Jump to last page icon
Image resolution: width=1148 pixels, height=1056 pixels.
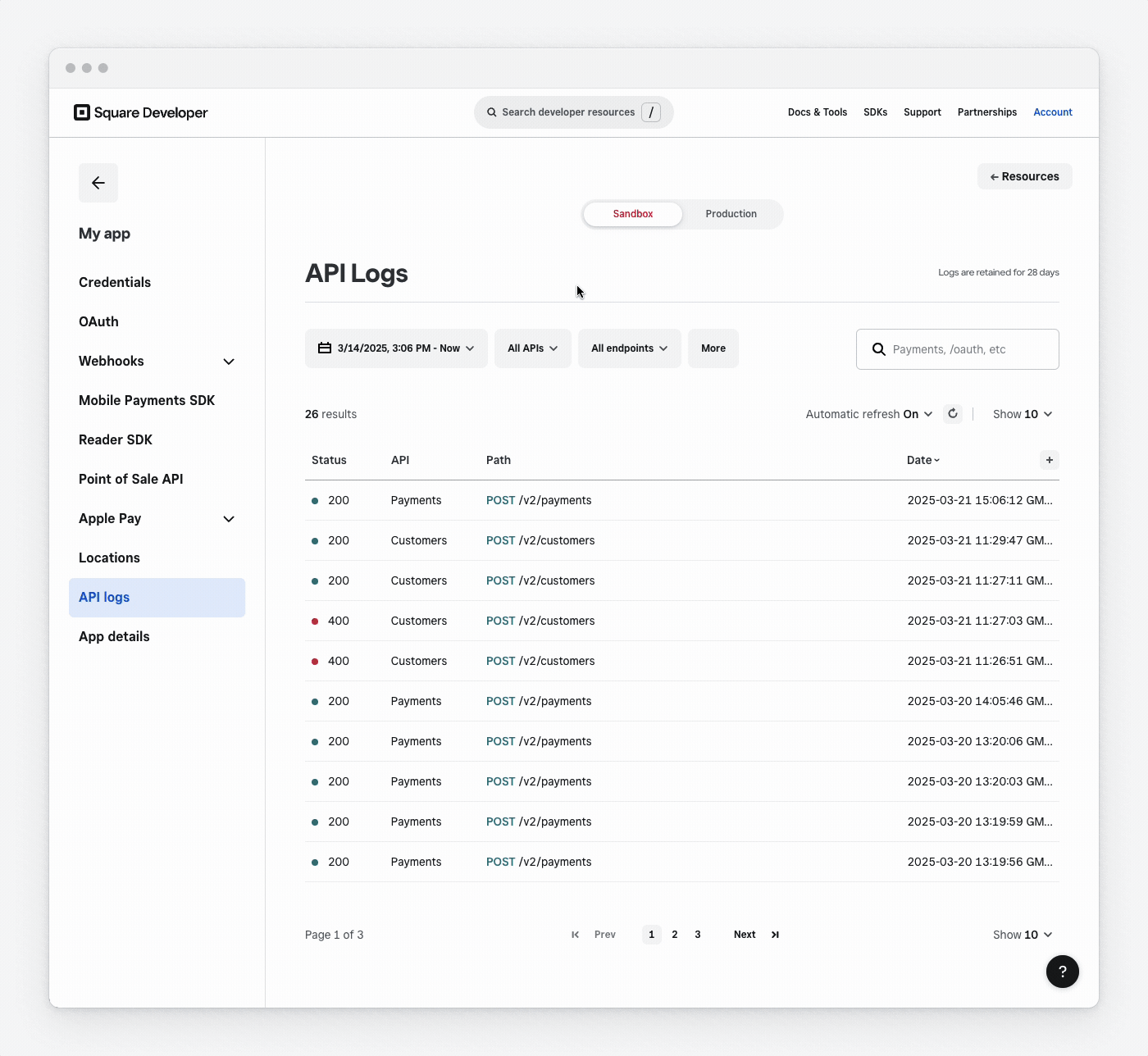775,935
